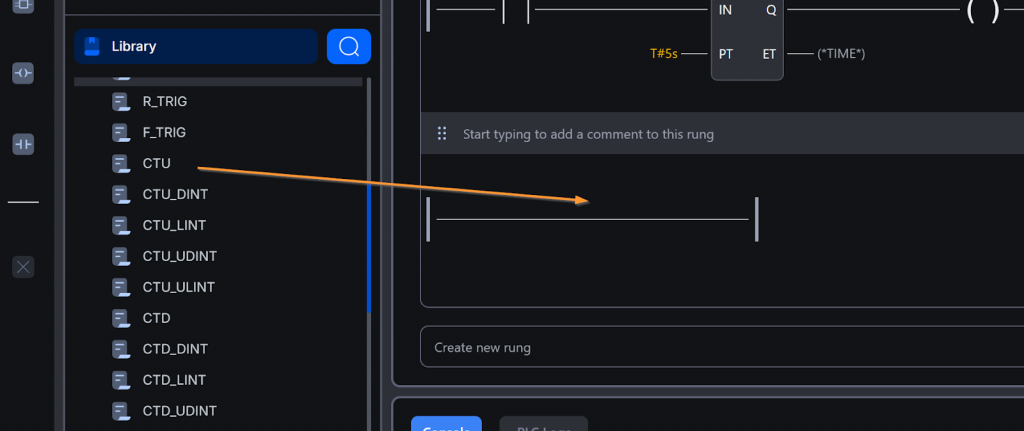This screenshot has height=431, width=1024.
Task: Click the crossed-out X tool in left toolbar
Action: coord(23,266)
